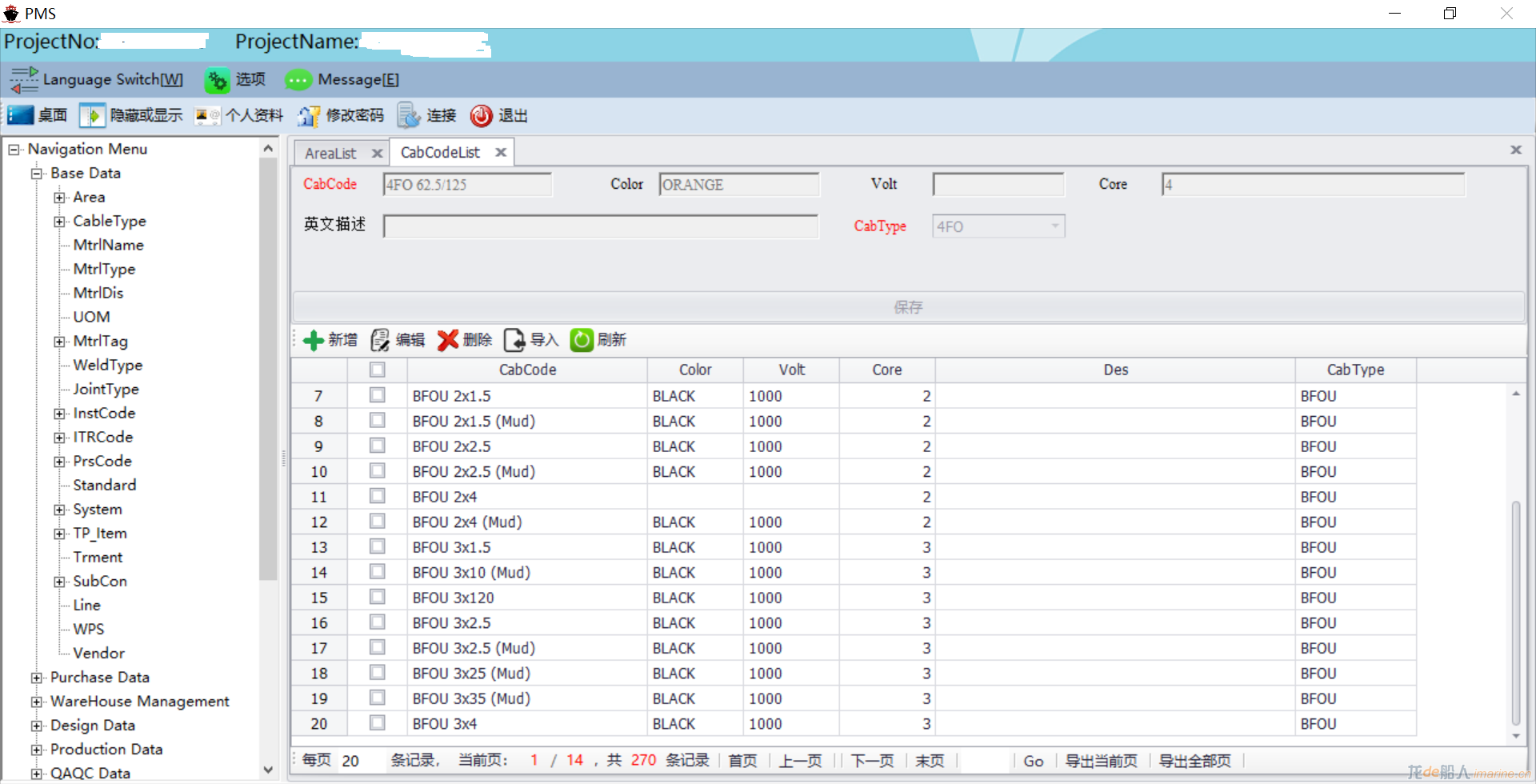Screen dimensions: 1536x784
Task: Open MtrlName in navigation tree
Action: click(x=108, y=245)
